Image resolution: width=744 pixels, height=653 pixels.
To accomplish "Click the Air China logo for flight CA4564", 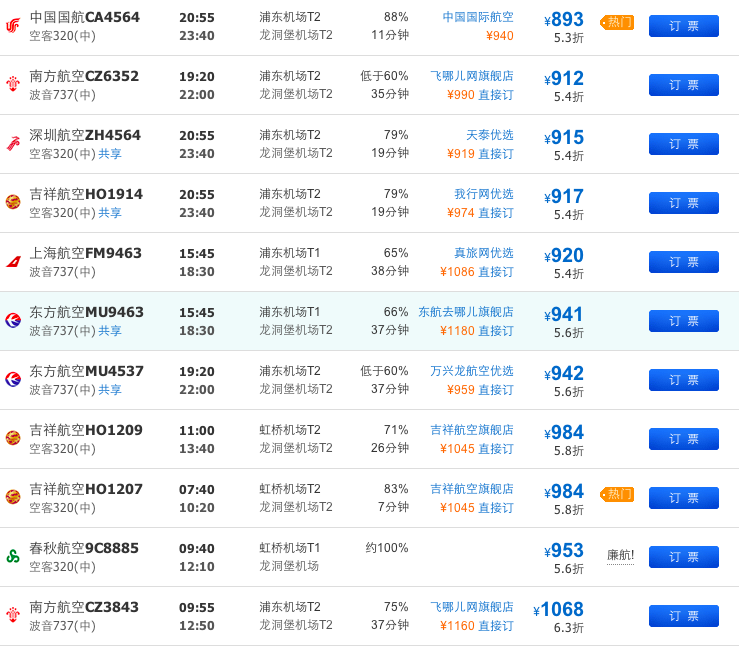I will pyautogui.click(x=13, y=26).
